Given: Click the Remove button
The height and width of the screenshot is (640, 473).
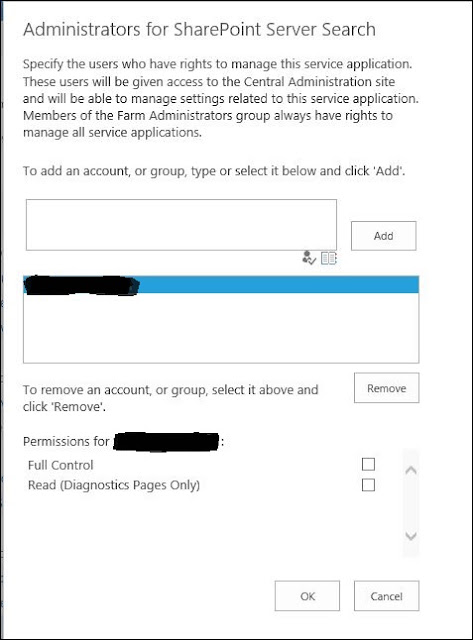Looking at the screenshot, I should 386,388.
